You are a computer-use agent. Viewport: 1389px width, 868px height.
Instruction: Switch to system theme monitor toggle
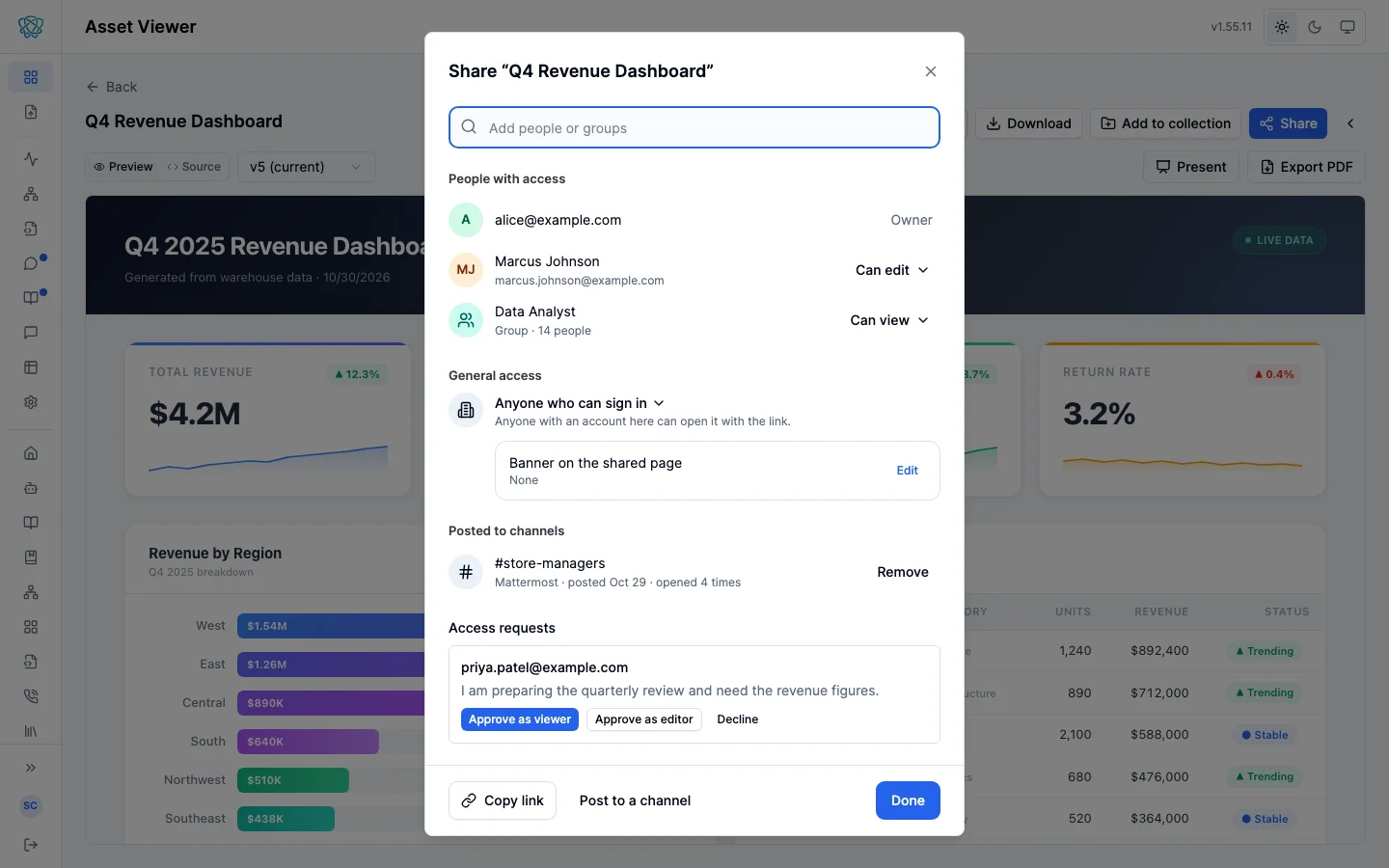coord(1348,27)
